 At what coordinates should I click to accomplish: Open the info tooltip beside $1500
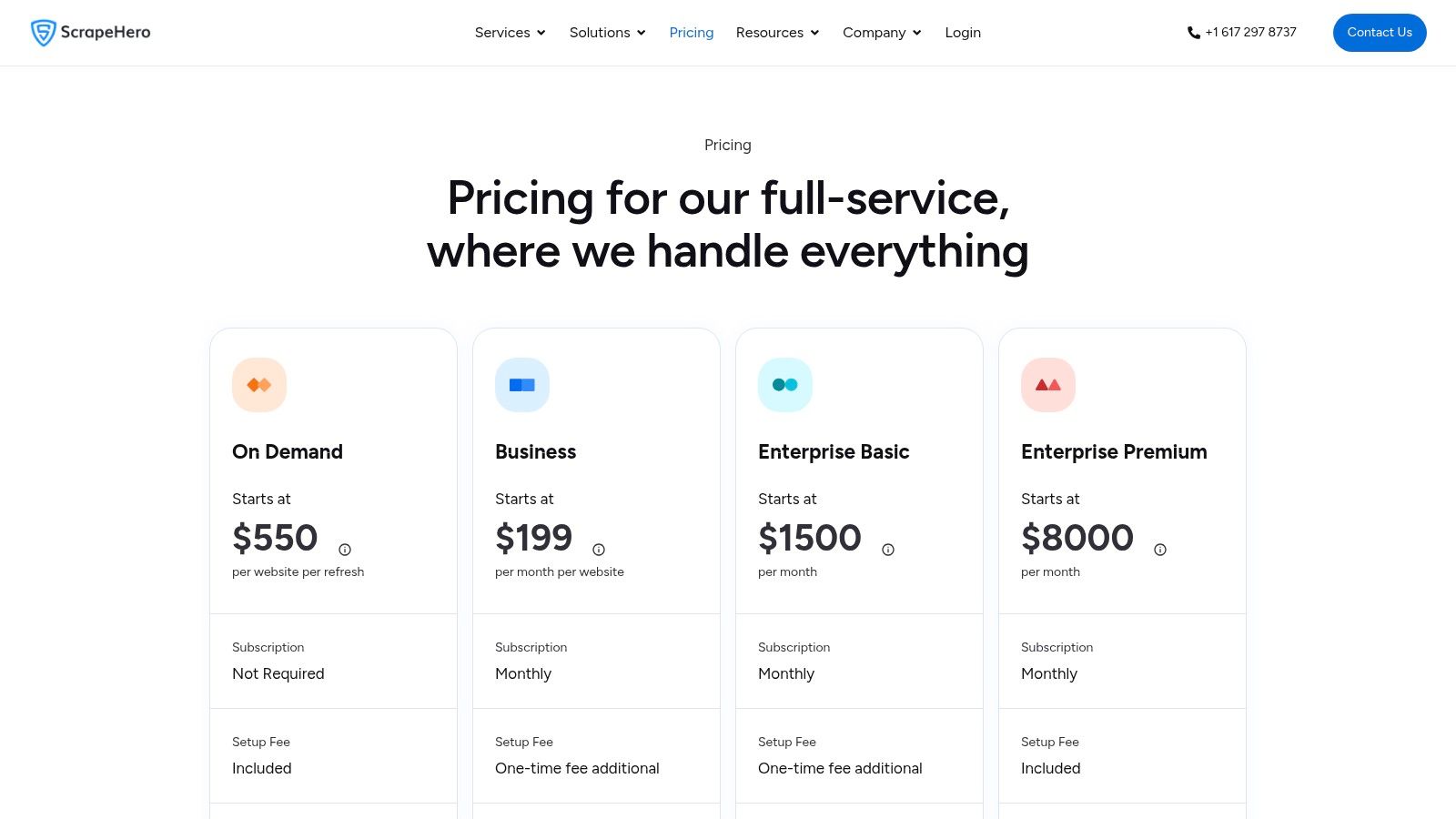(x=887, y=550)
